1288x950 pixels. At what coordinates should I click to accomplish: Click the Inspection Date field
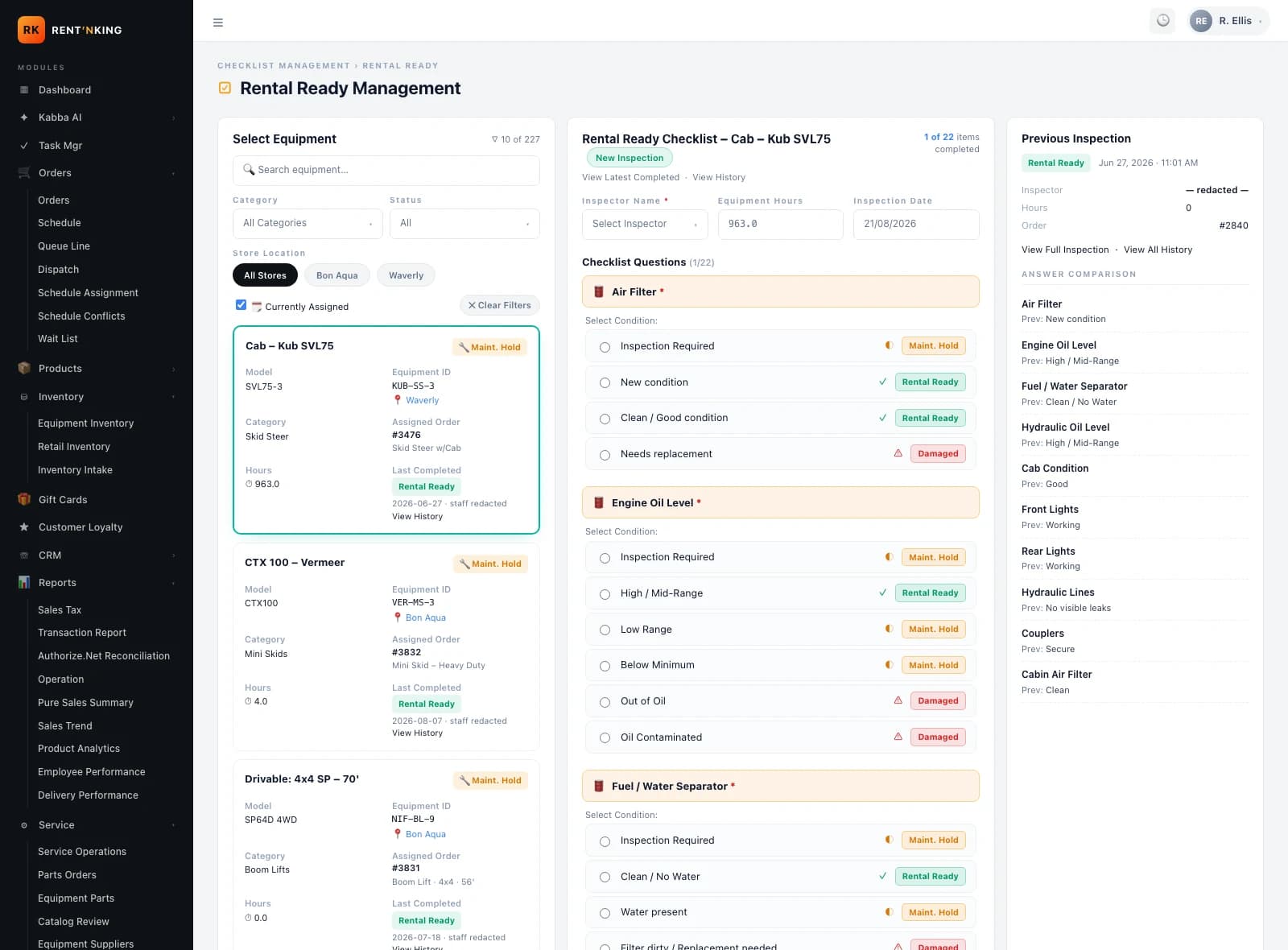point(916,225)
